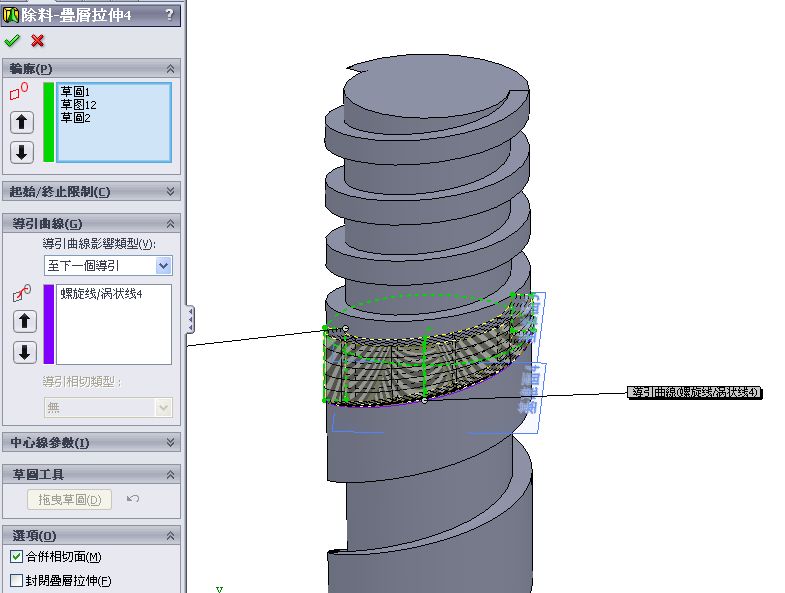This screenshot has width=785, height=593.
Task: Click the undo sketch drag icon
Action: (133, 499)
